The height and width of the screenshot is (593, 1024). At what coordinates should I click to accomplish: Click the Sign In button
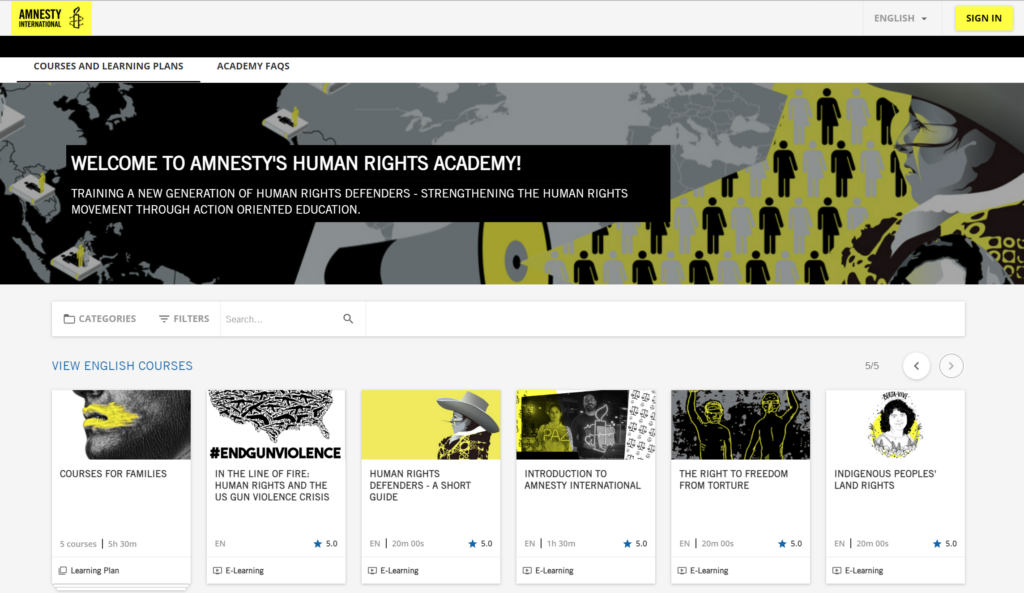coord(984,18)
